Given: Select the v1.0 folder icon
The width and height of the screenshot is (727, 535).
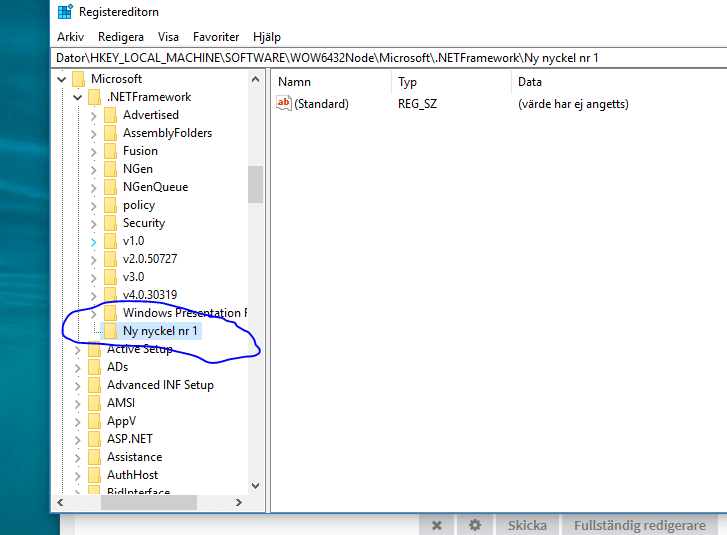Looking at the screenshot, I should [x=110, y=241].
